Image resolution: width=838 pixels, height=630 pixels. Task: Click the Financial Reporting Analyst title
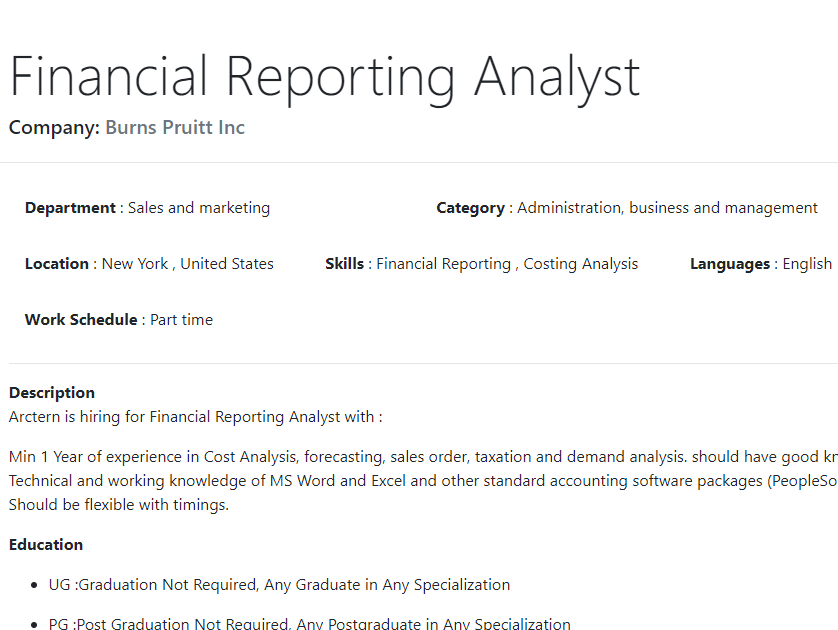324,77
